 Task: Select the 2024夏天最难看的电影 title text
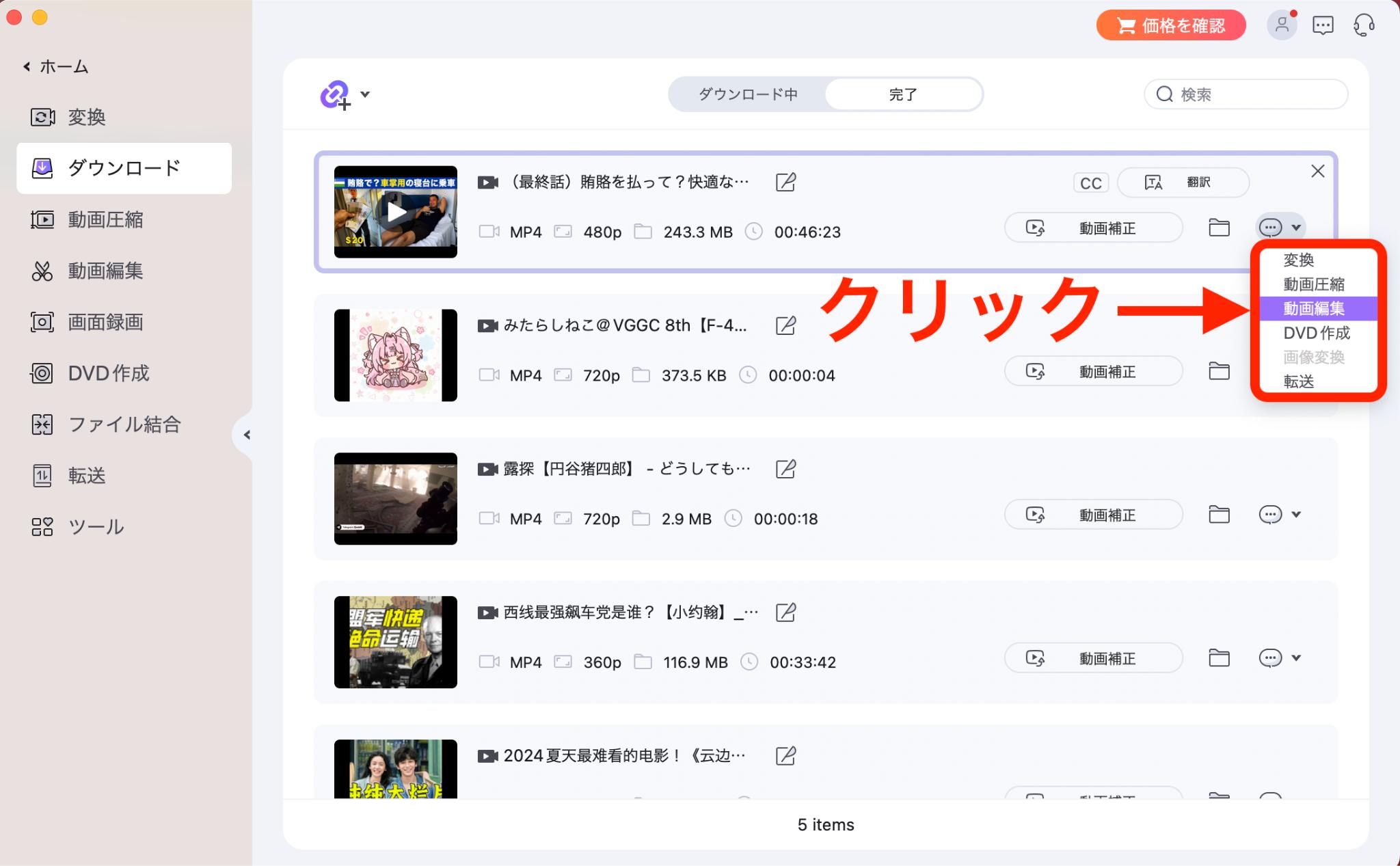(x=624, y=756)
